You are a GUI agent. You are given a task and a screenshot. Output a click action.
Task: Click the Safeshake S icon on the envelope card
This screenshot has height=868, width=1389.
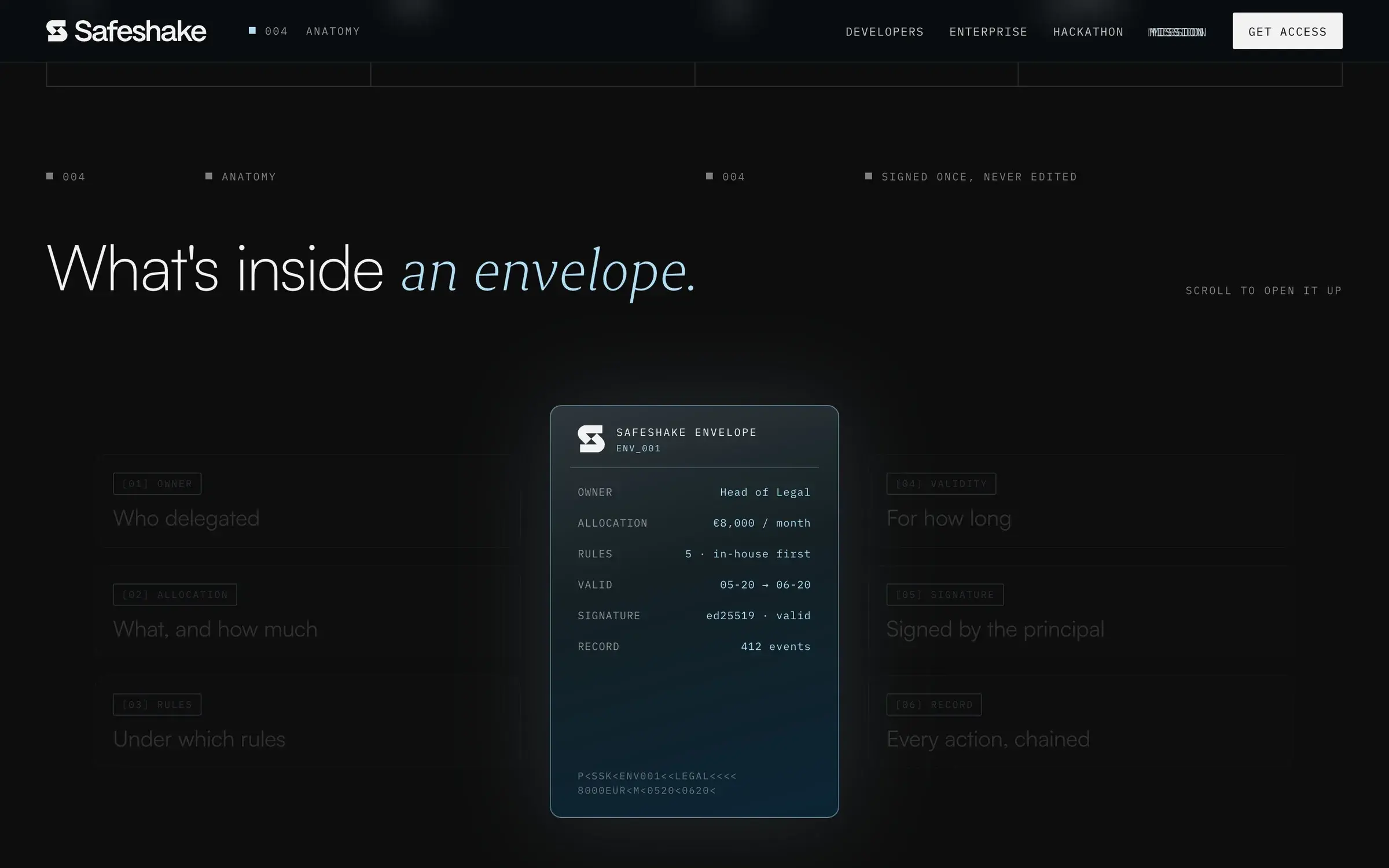591,439
